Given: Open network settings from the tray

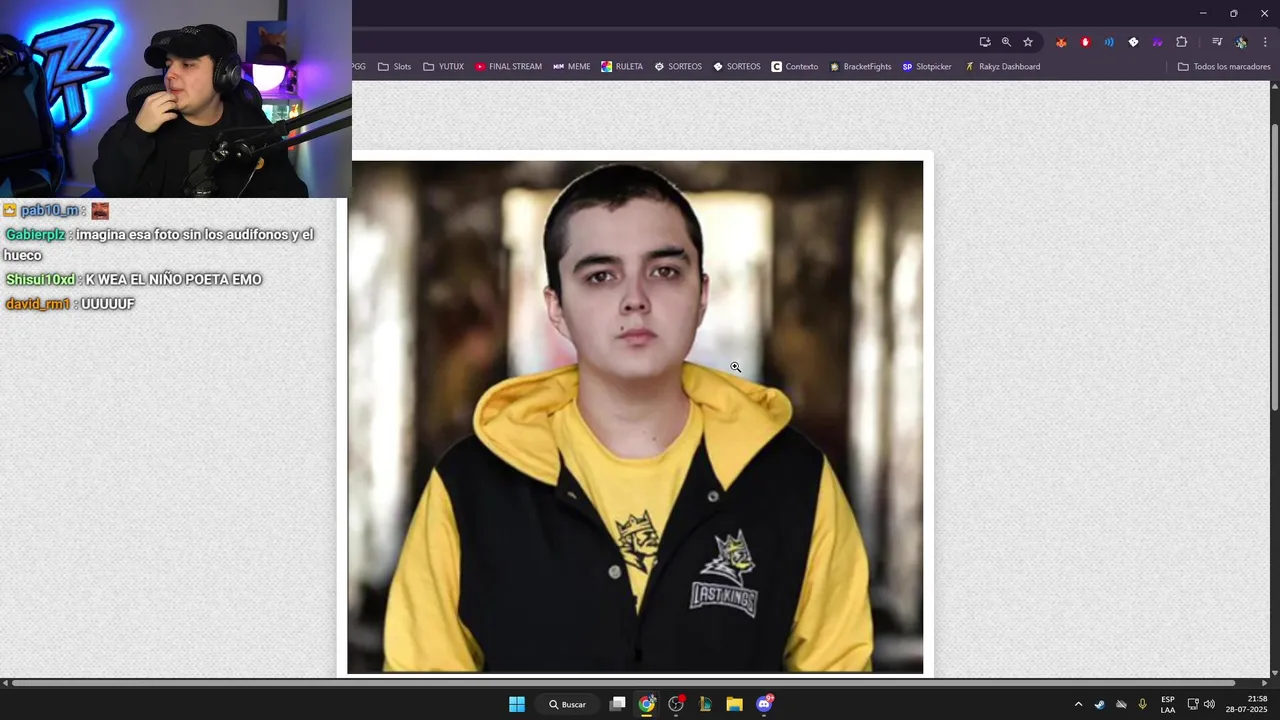Looking at the screenshot, I should (1192, 704).
